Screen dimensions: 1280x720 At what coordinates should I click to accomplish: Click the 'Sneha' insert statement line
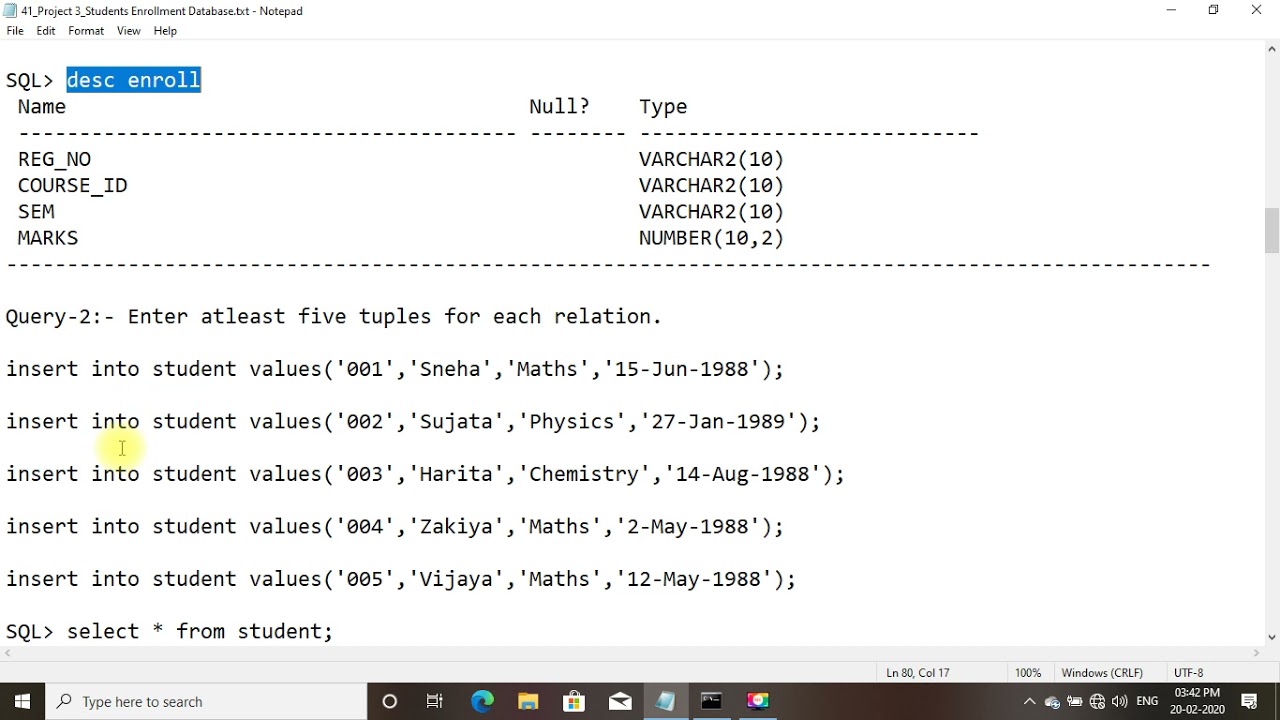395,369
